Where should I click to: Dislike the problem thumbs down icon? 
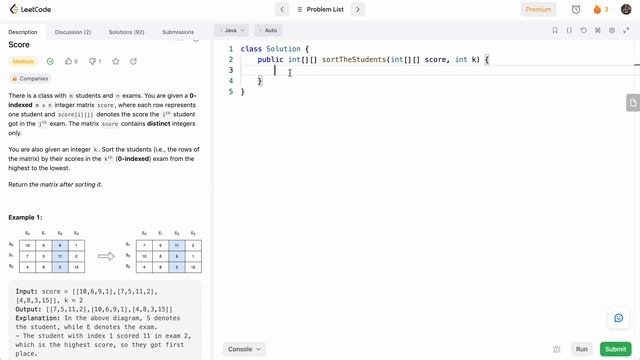(x=92, y=61)
